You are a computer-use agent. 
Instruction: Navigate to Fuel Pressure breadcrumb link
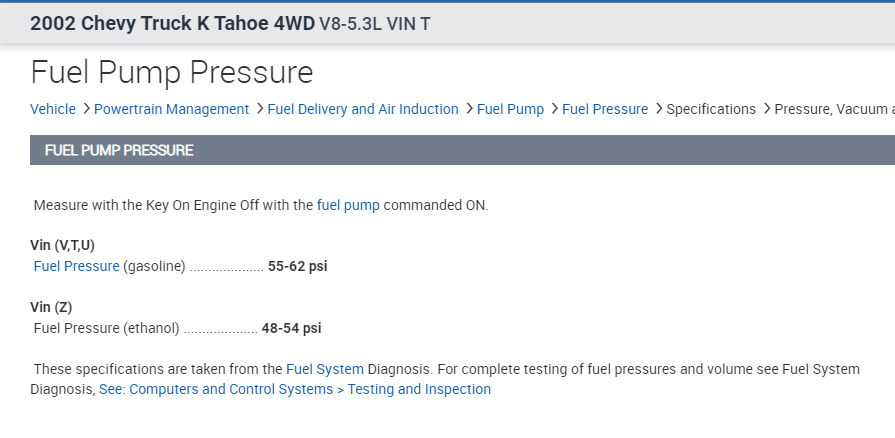coord(605,109)
